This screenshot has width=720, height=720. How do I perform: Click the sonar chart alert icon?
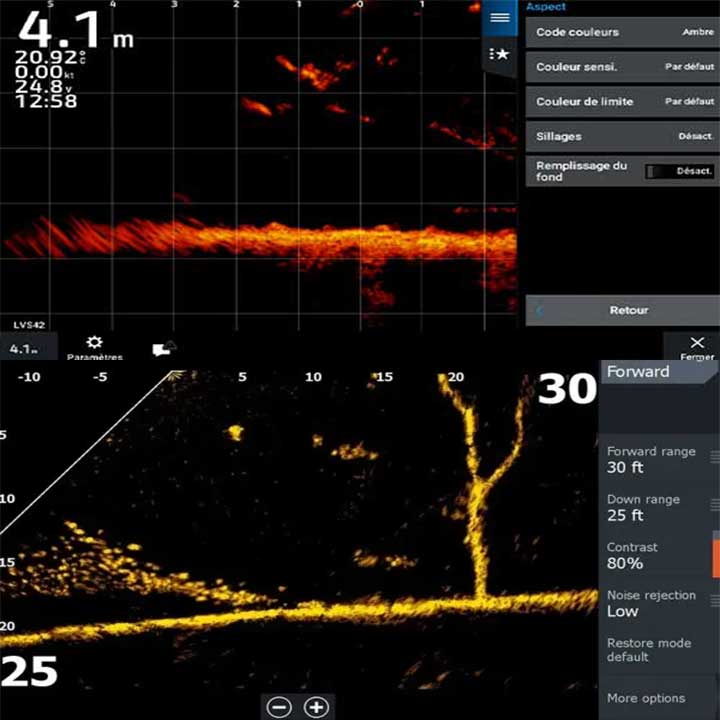pos(164,348)
